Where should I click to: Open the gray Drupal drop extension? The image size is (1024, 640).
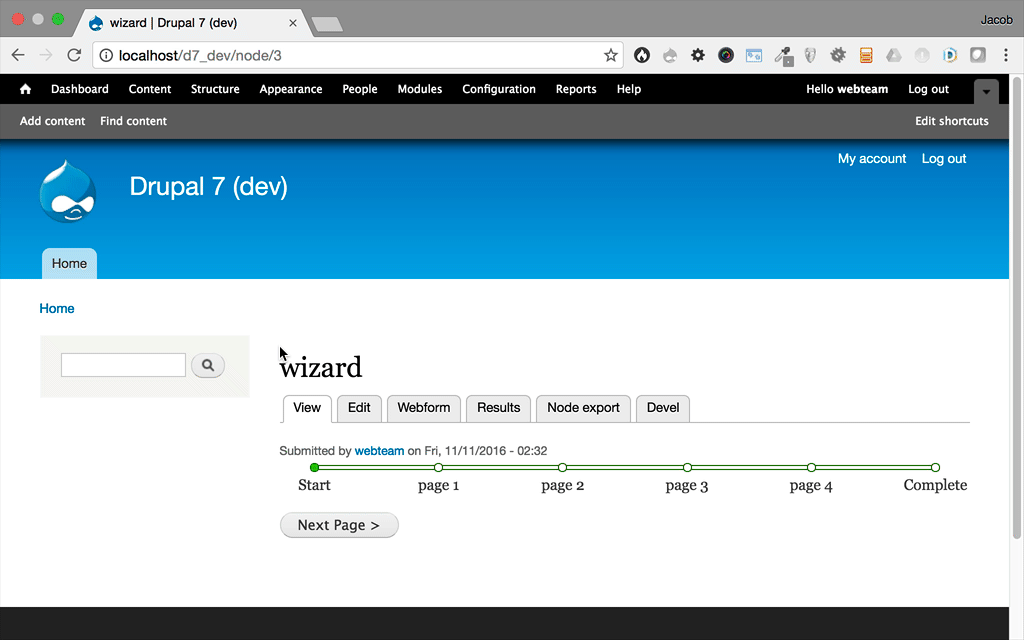click(x=670, y=56)
